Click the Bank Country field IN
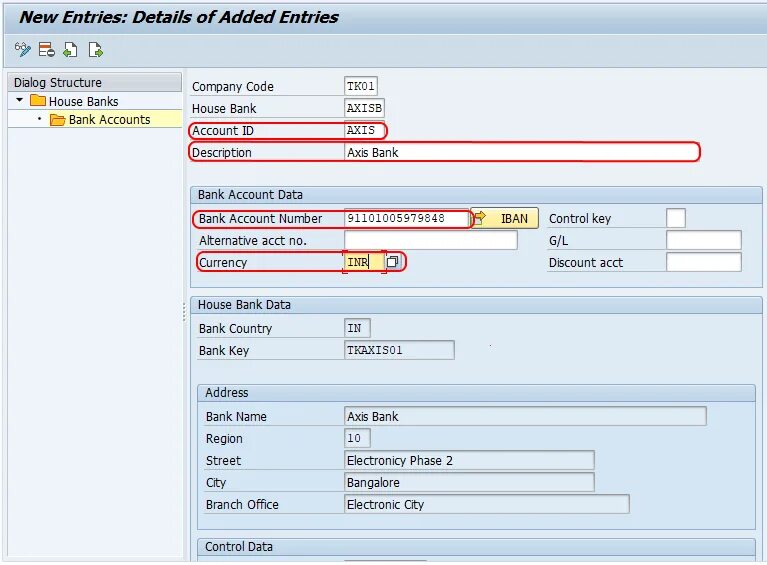The height and width of the screenshot is (565, 767). click(357, 328)
